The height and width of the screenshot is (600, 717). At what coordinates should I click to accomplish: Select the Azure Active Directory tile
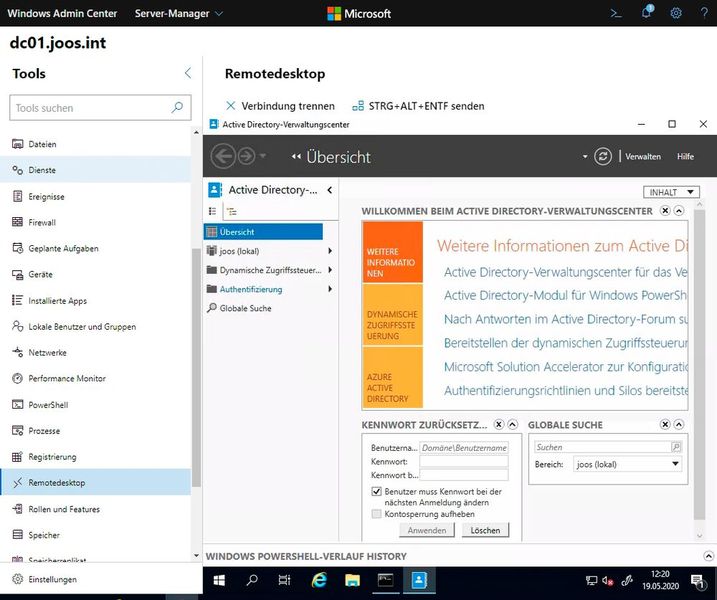click(x=392, y=377)
